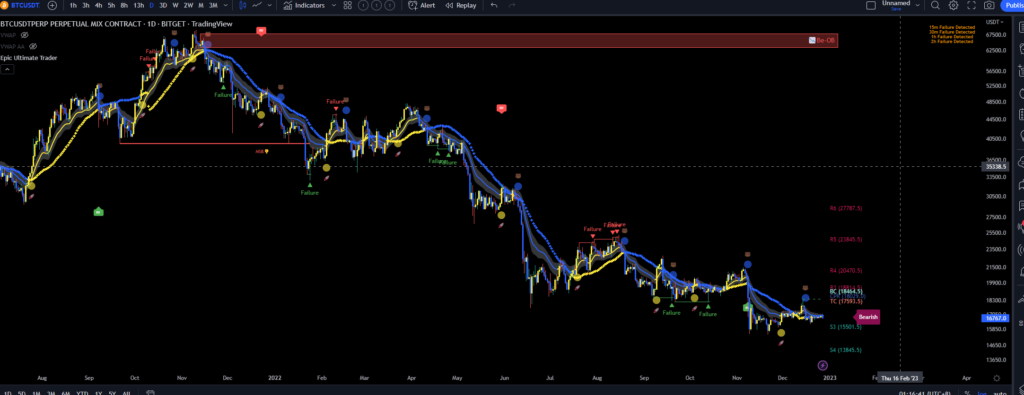The width and height of the screenshot is (1024, 395).
Task: Click the 35338.5 crosshair price label
Action: 995,167
